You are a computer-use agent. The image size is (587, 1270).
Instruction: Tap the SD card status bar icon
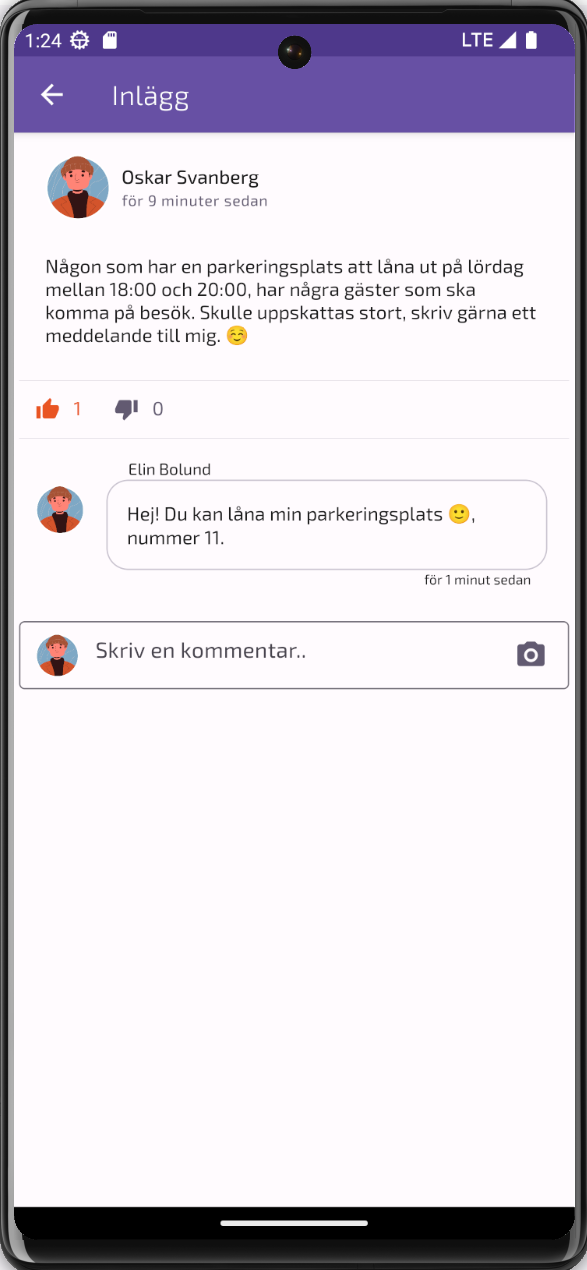(x=110, y=40)
